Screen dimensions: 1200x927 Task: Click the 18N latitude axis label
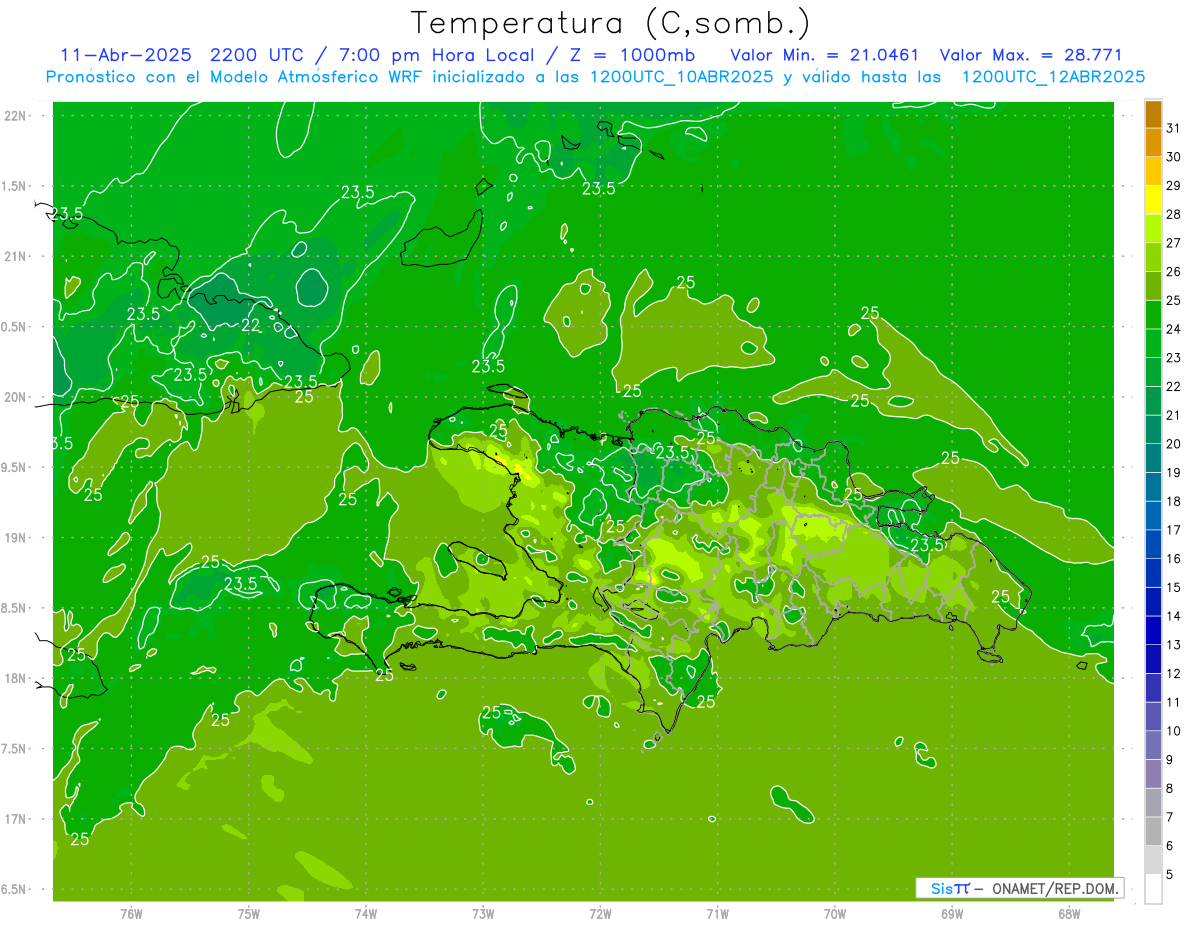click(16, 678)
